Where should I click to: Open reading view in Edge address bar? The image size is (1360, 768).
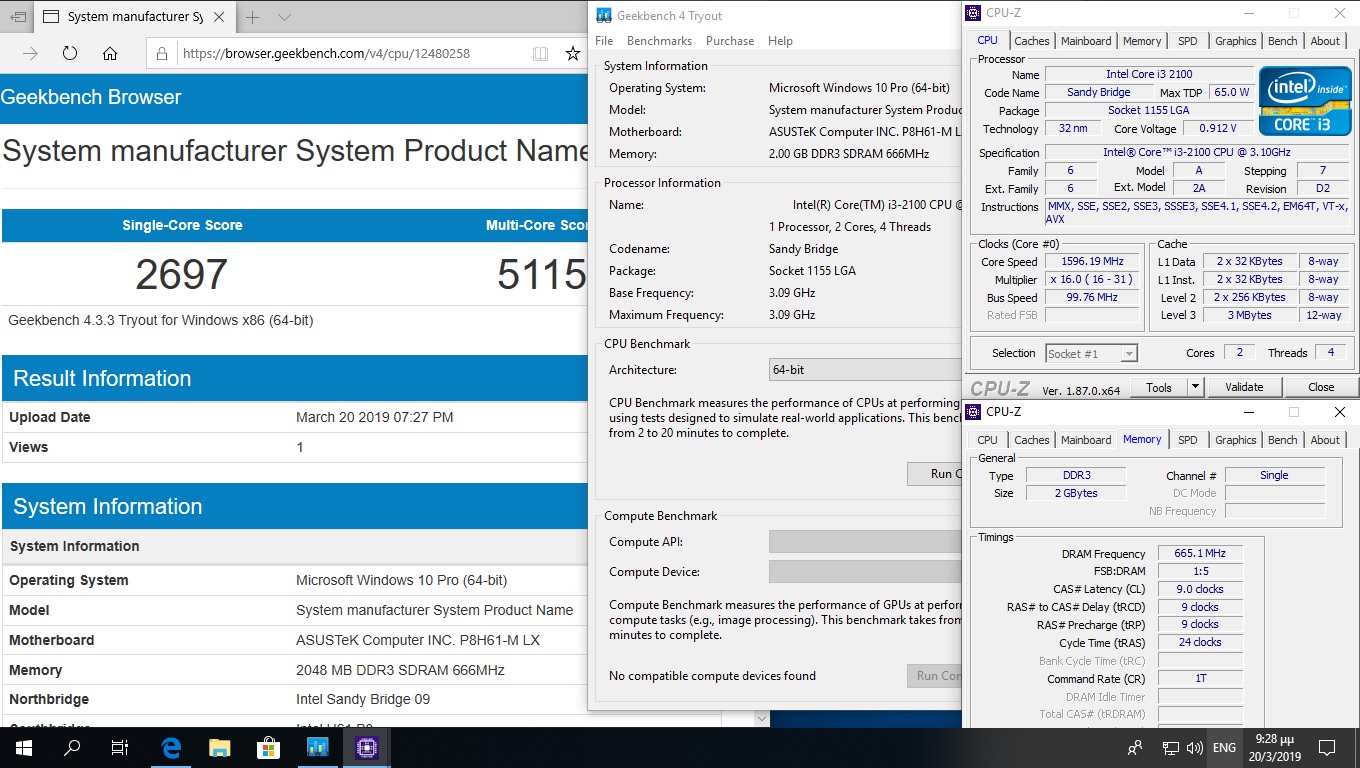point(540,54)
